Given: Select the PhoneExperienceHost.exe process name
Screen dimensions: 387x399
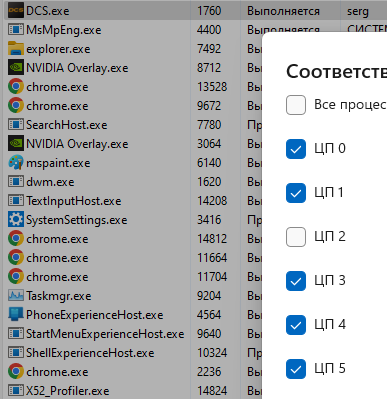Looking at the screenshot, I should [95, 315].
